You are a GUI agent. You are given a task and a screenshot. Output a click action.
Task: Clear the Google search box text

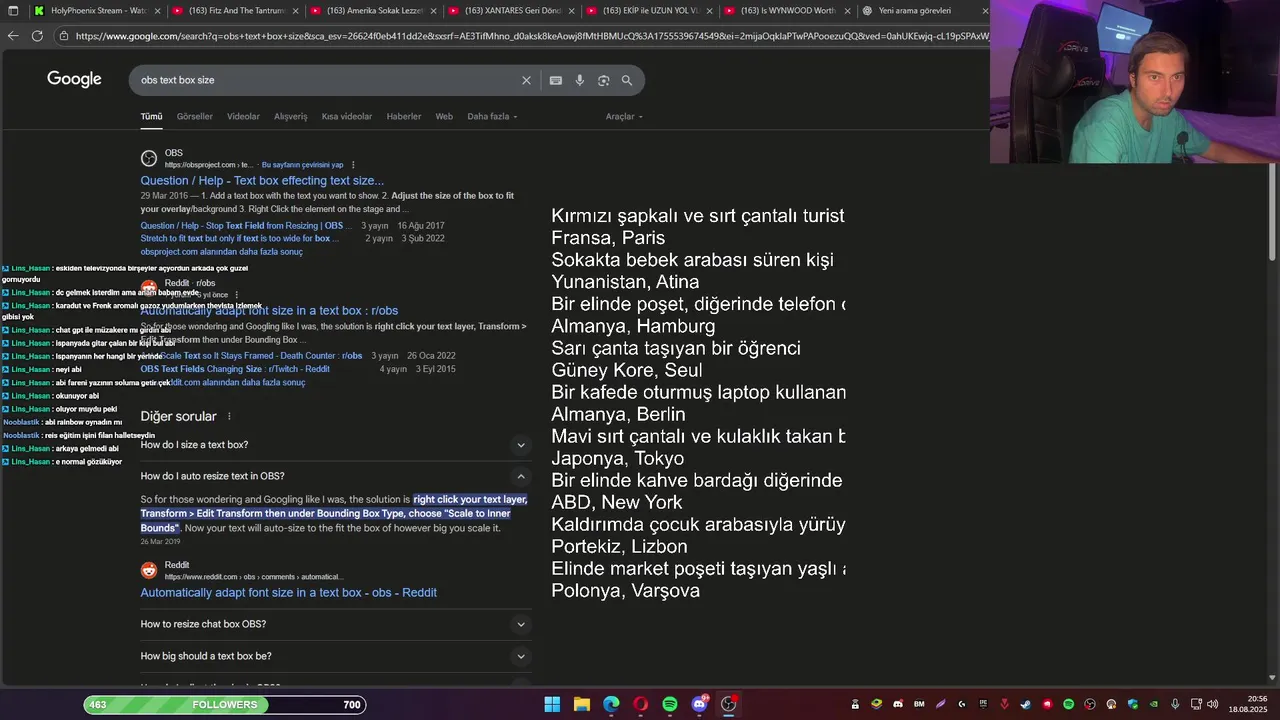(x=526, y=80)
